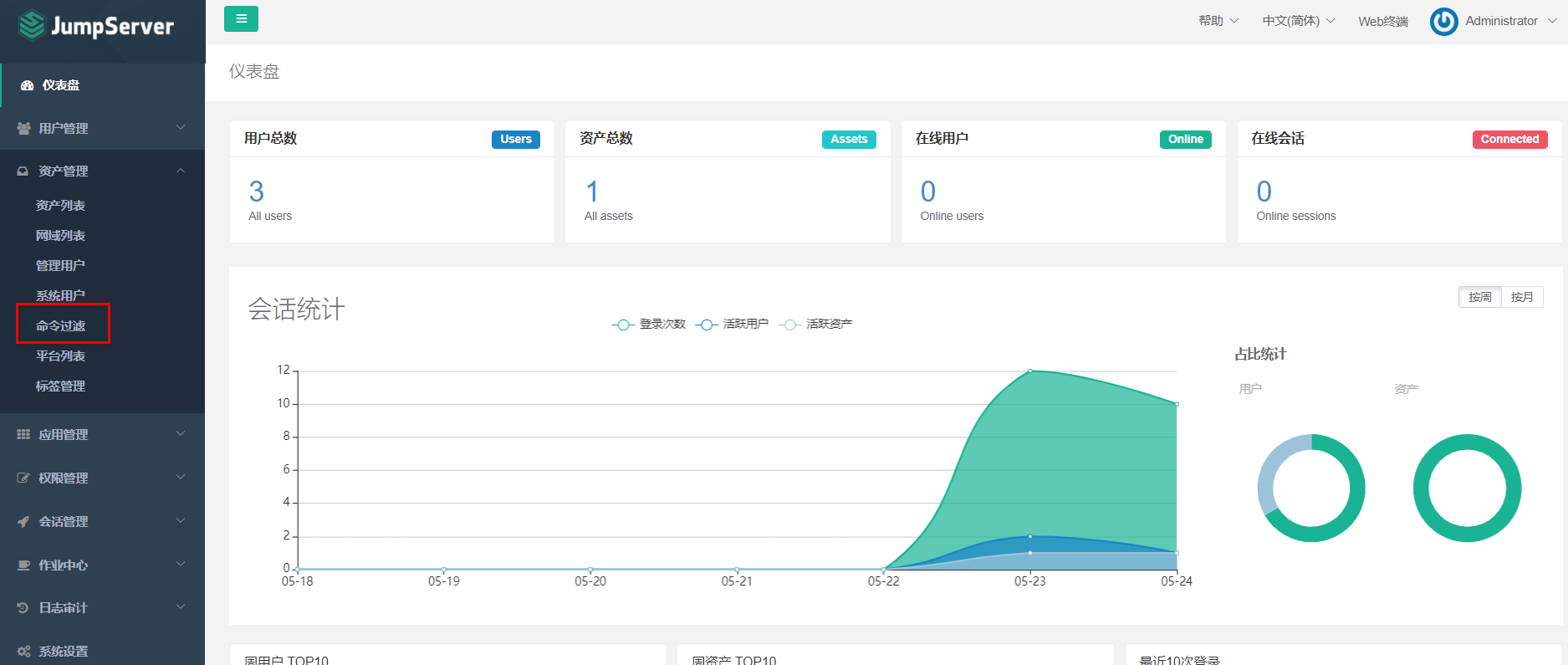Click the total users count 3
The image size is (1568, 665).
257,192
